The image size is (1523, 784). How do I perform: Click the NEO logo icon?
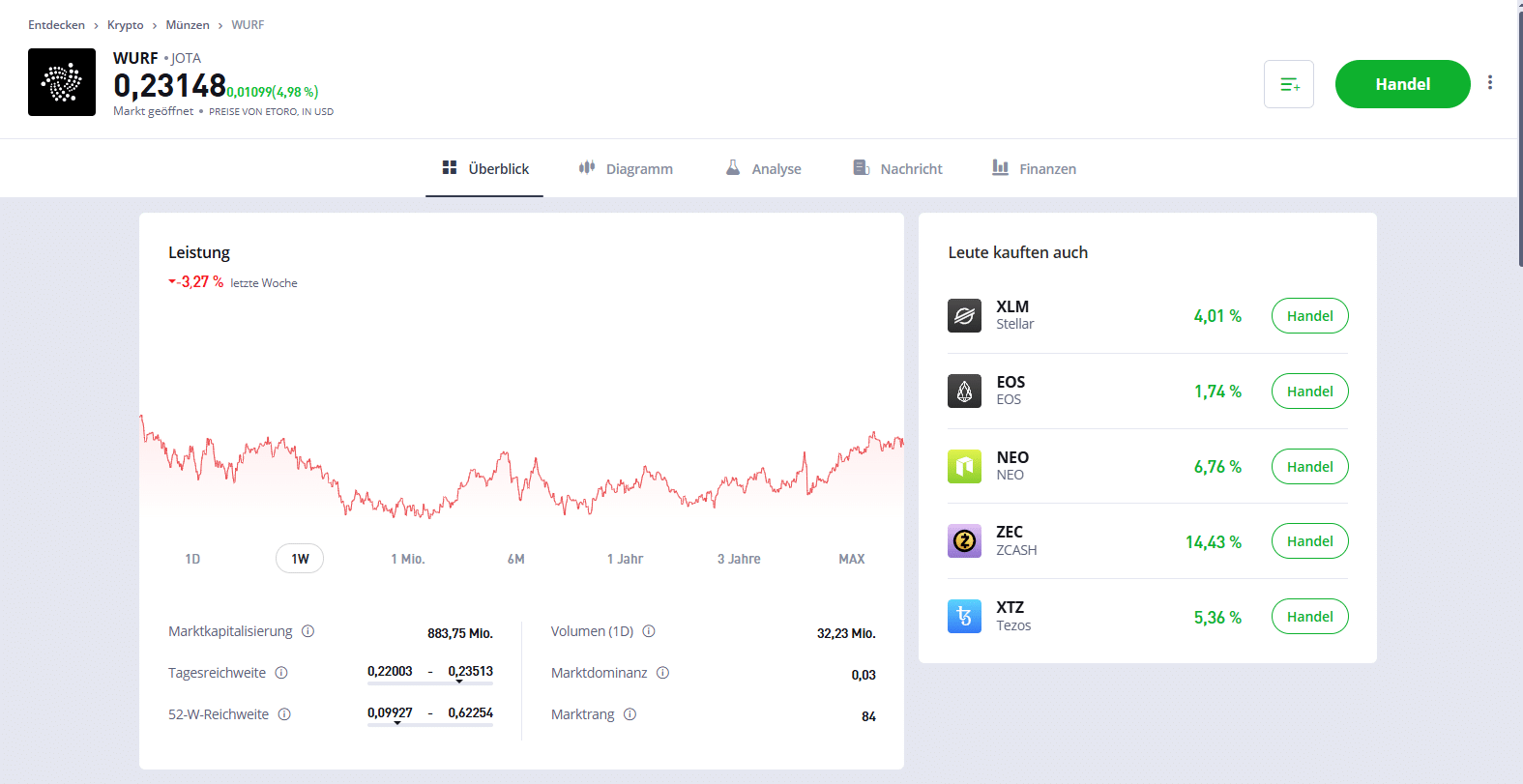click(x=964, y=466)
